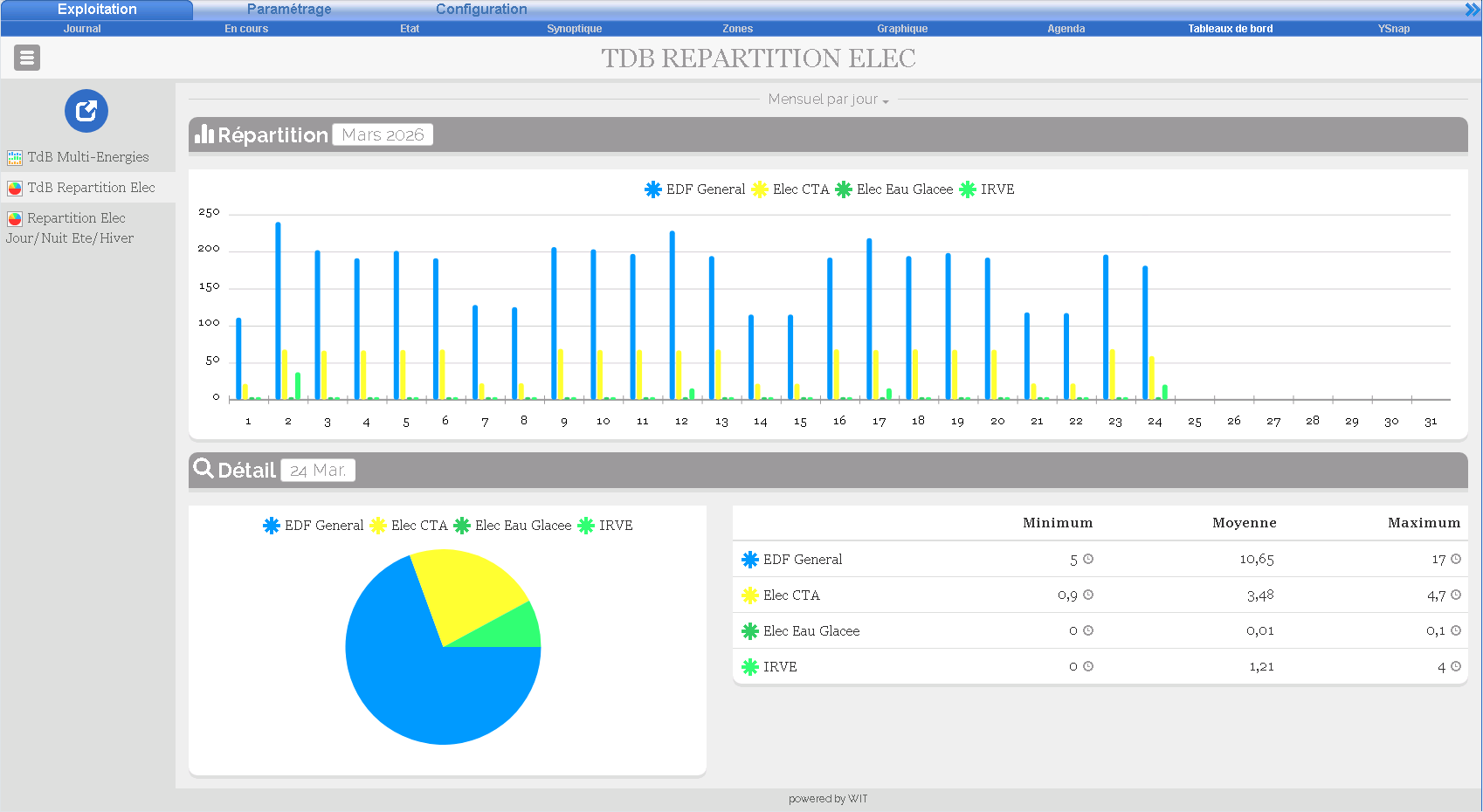Viewport: 1483px width, 812px height.
Task: Click clock icon beside Elec CTA minimum 0,9
Action: [x=1088, y=595]
